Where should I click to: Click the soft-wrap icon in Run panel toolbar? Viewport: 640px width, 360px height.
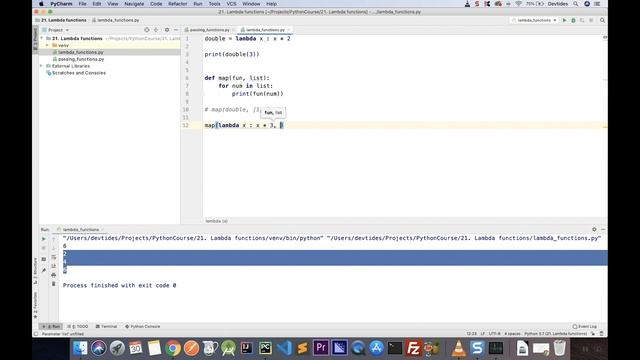click(53, 257)
